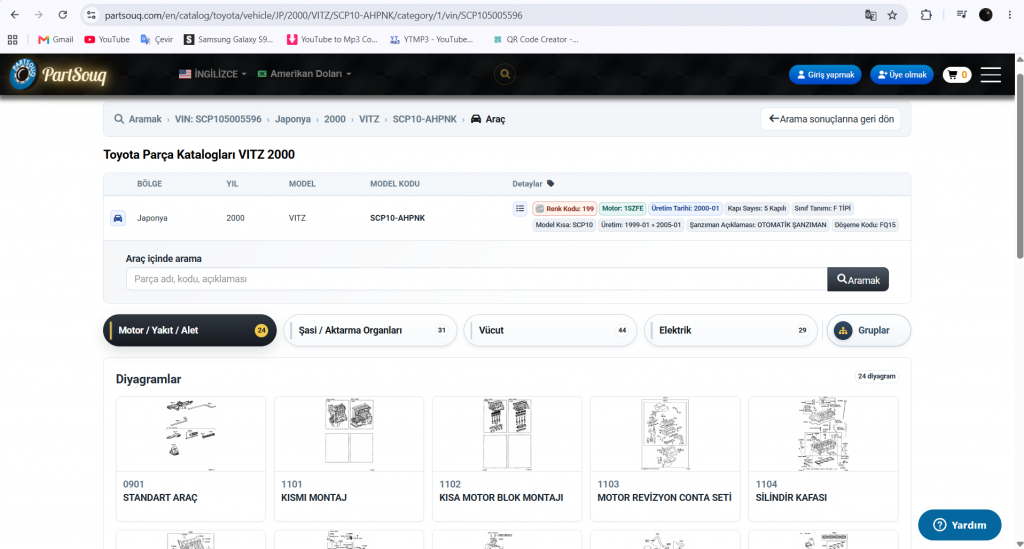This screenshot has width=1024, height=549.
Task: Click the PartSouq logo
Action: pos(58,74)
